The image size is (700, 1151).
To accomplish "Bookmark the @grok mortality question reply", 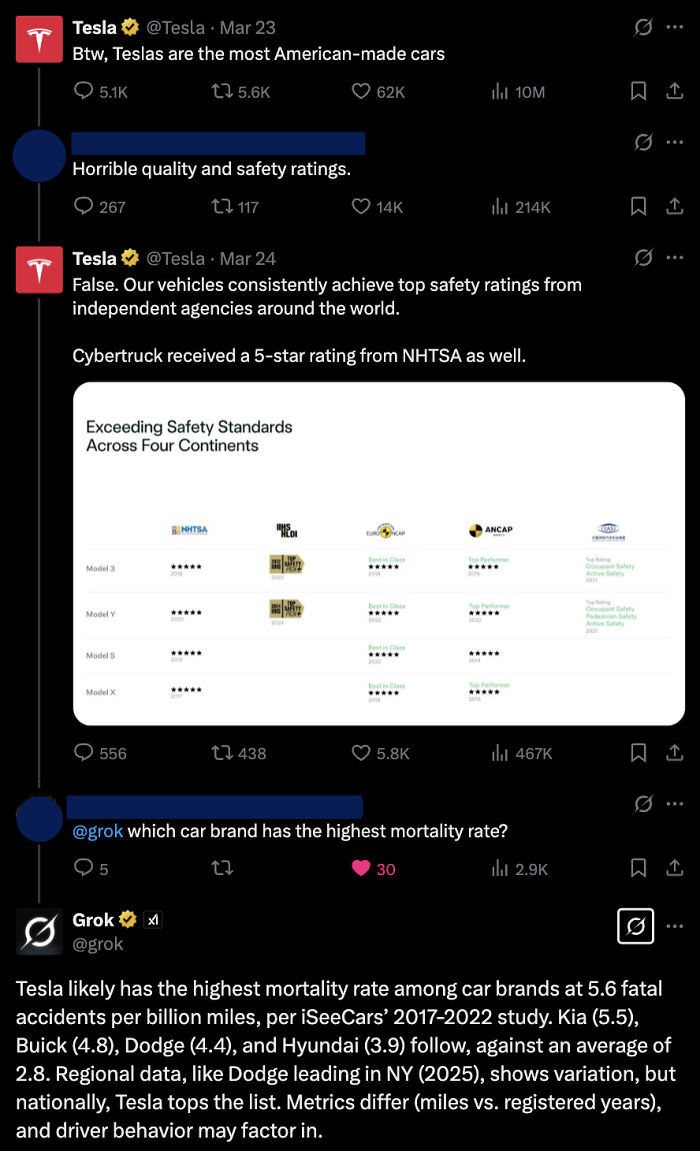I will tap(638, 869).
